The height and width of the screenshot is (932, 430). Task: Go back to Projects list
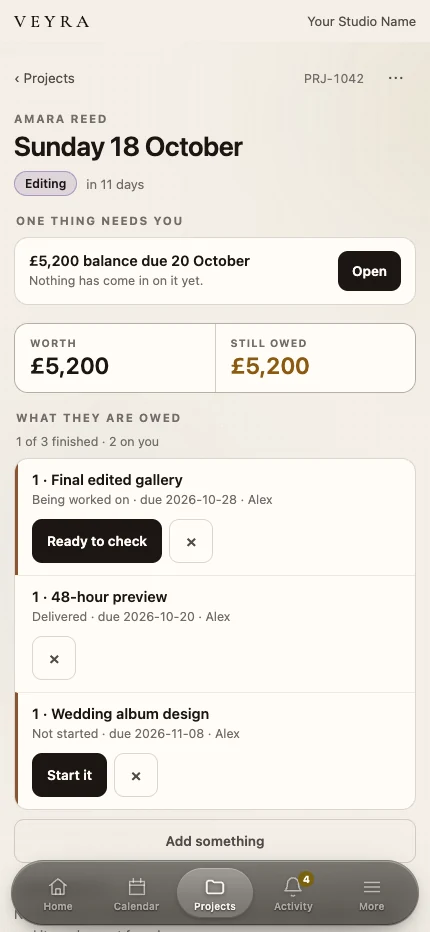coord(45,78)
